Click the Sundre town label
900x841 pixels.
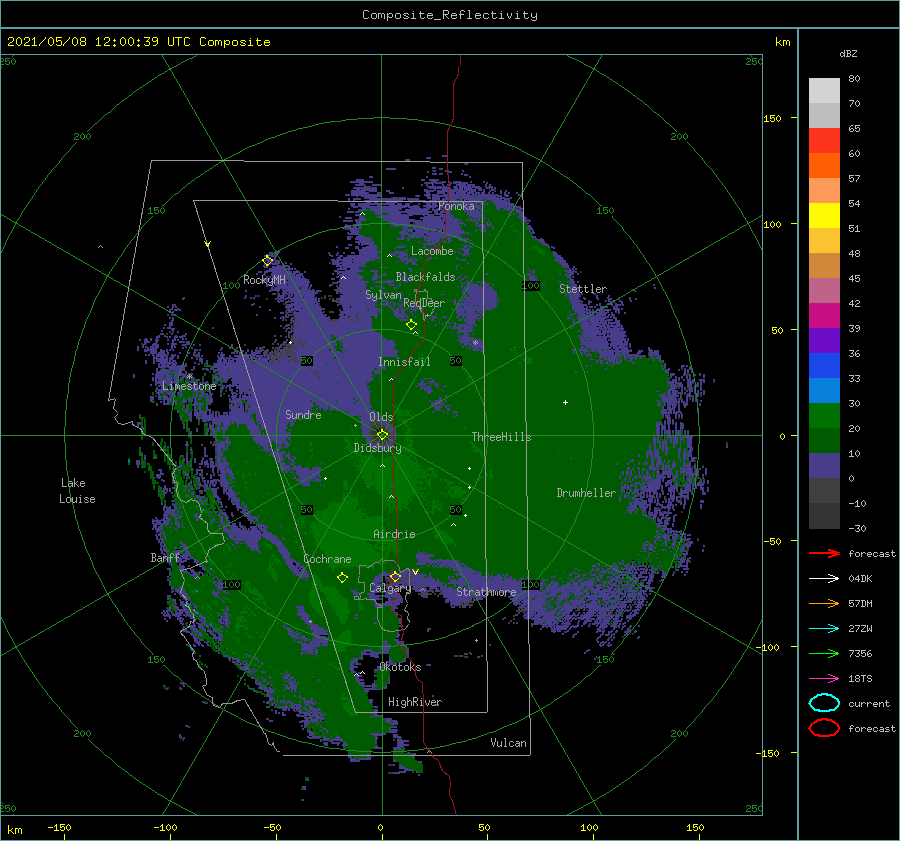point(303,414)
